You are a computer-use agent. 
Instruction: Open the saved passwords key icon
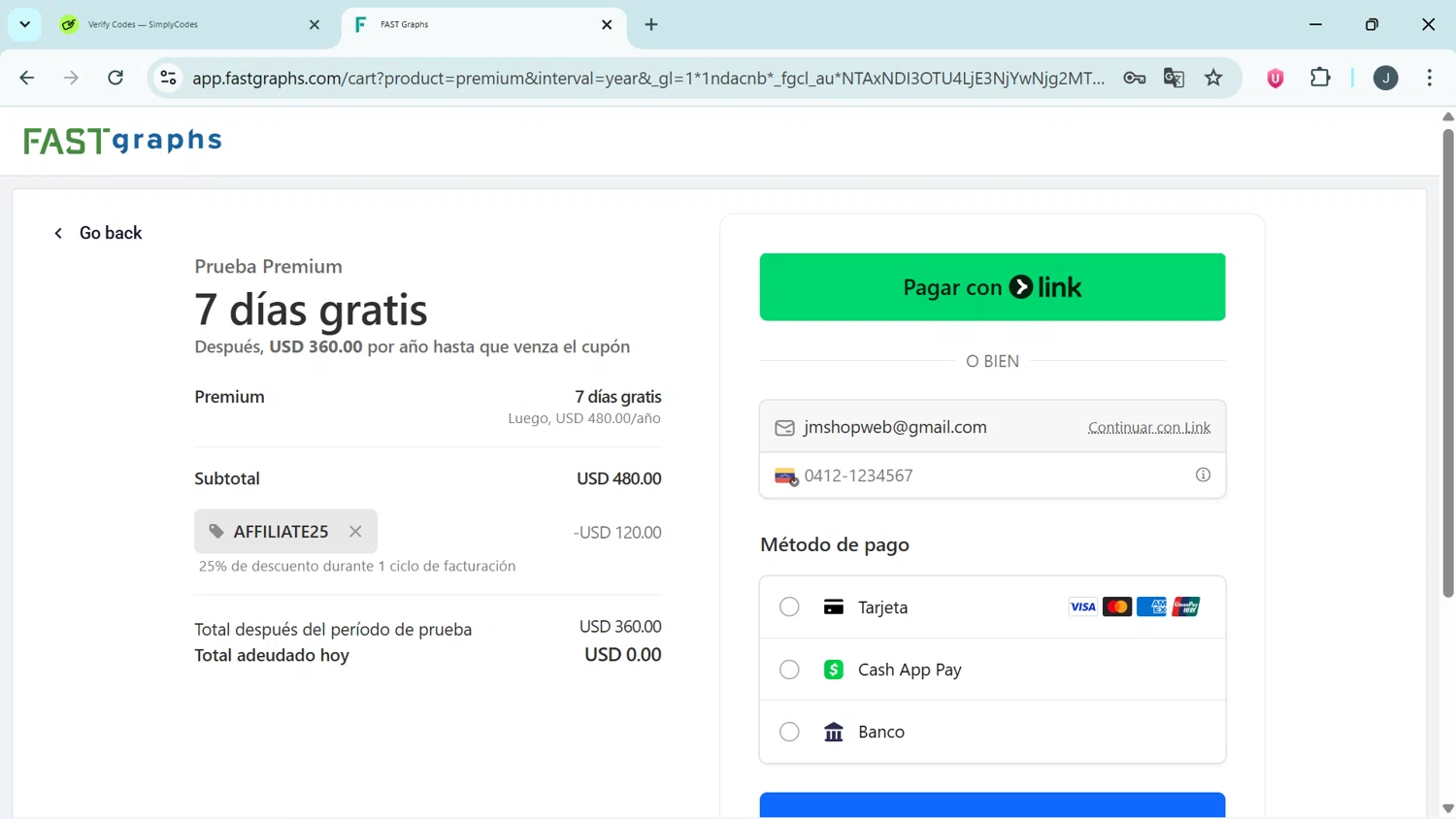1134,78
